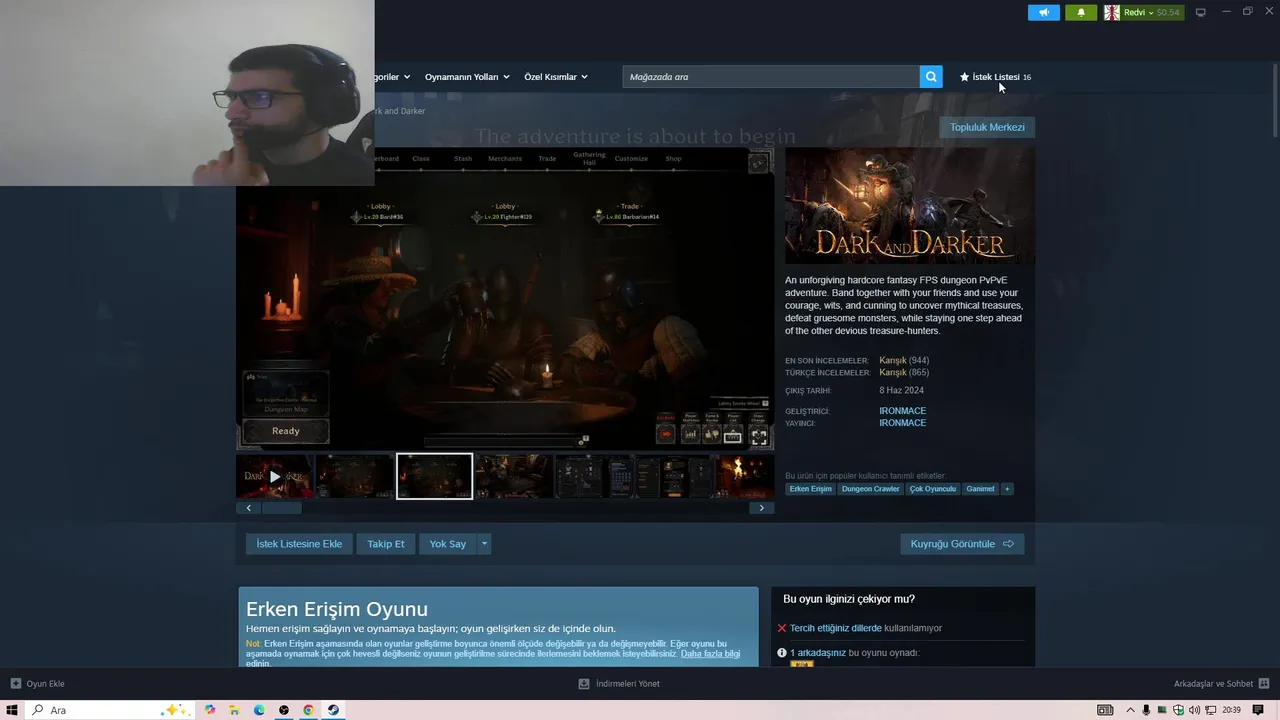Click the thumbnail strip right arrow
This screenshot has width=1280, height=720.
(761, 508)
